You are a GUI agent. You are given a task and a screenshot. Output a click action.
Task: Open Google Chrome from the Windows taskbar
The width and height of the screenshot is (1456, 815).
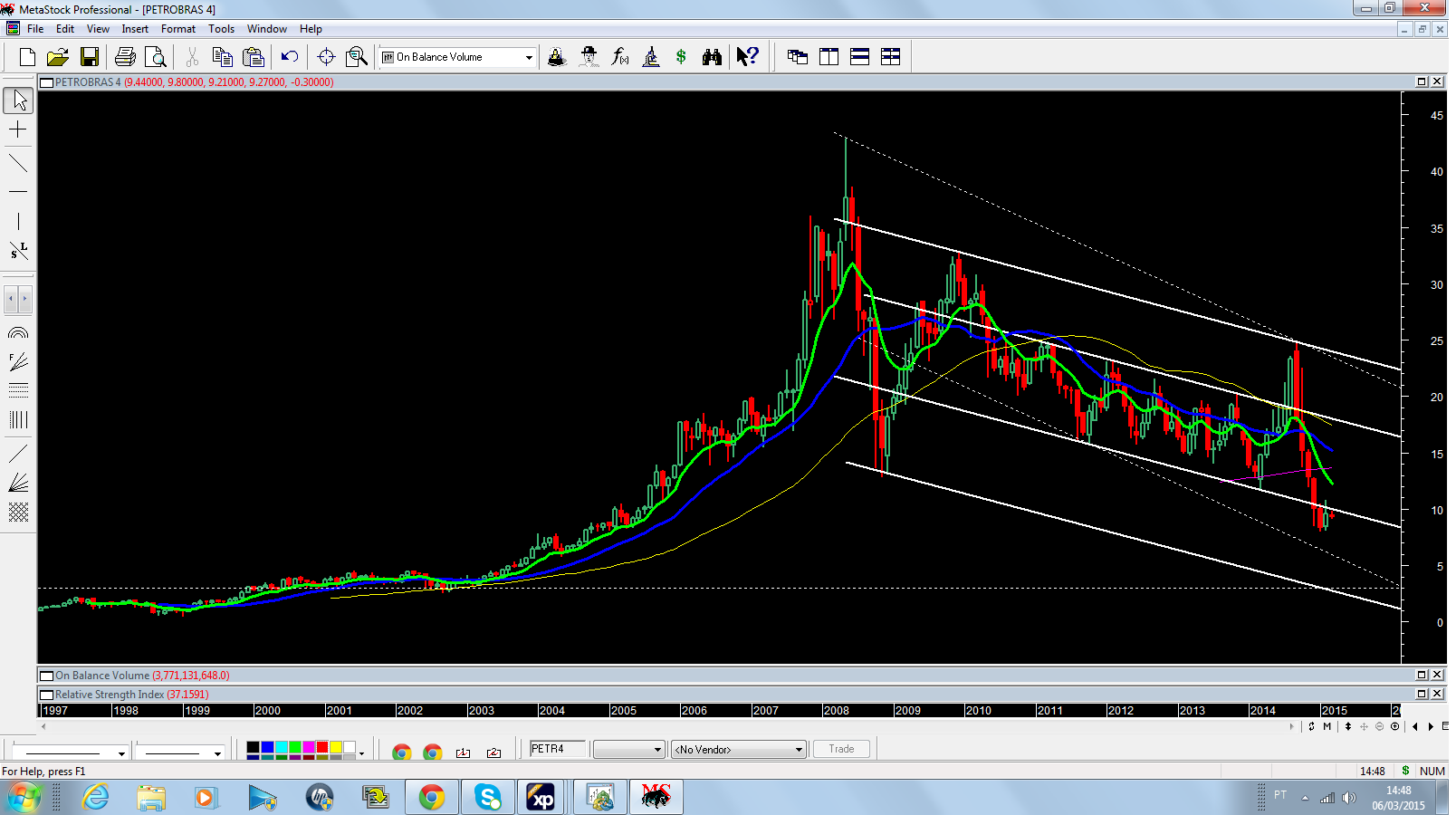click(432, 797)
